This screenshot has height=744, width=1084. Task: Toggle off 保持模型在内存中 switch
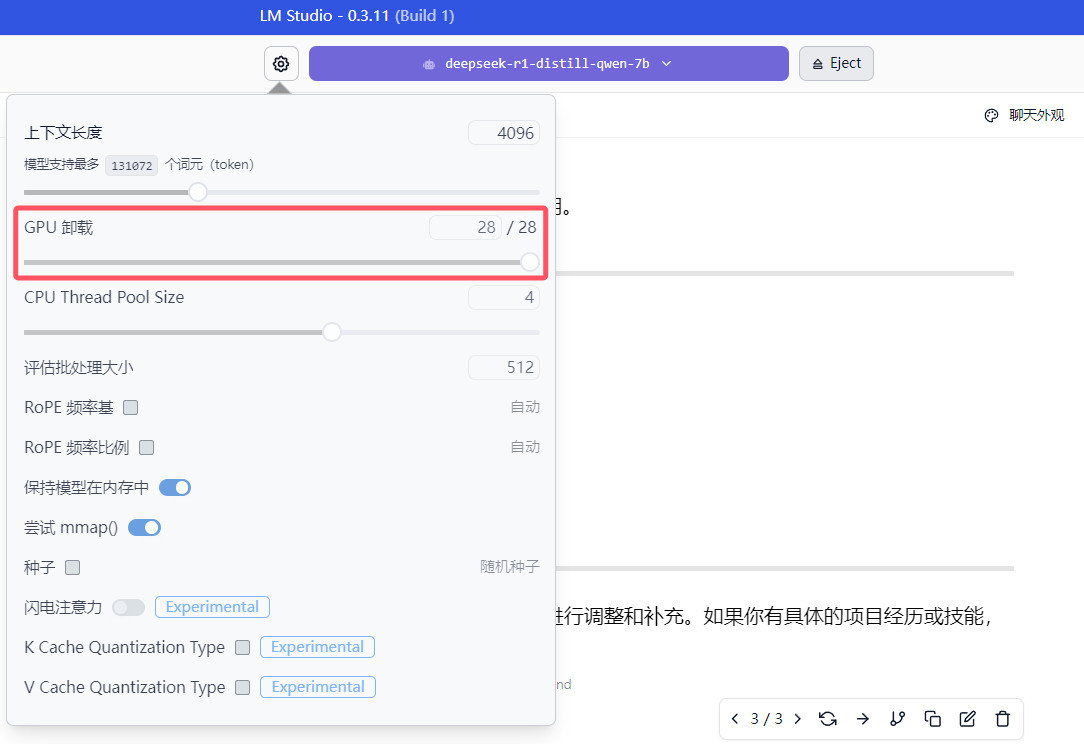coord(175,487)
